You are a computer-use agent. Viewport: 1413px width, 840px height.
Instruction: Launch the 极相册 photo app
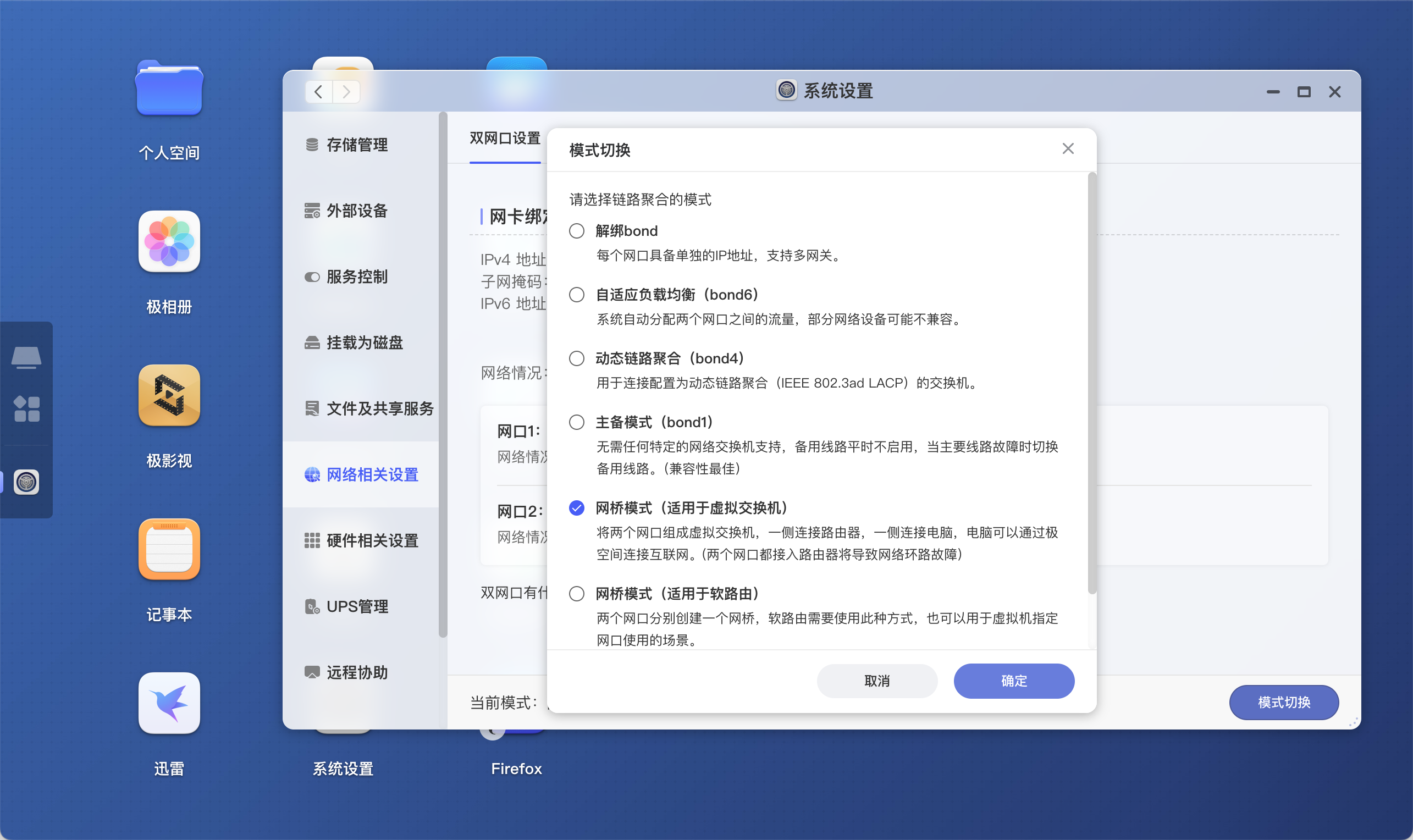[169, 242]
